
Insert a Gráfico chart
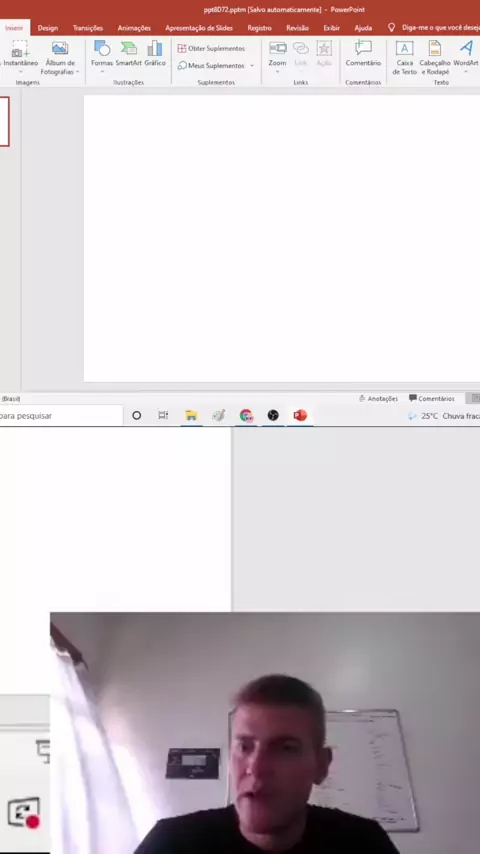155,53
